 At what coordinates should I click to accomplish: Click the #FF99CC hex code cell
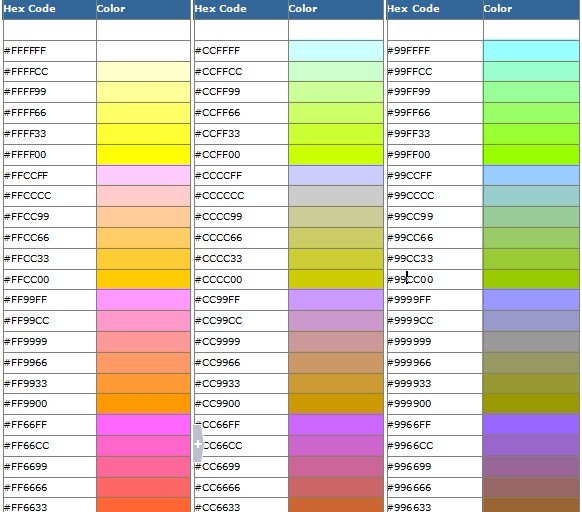click(50, 321)
